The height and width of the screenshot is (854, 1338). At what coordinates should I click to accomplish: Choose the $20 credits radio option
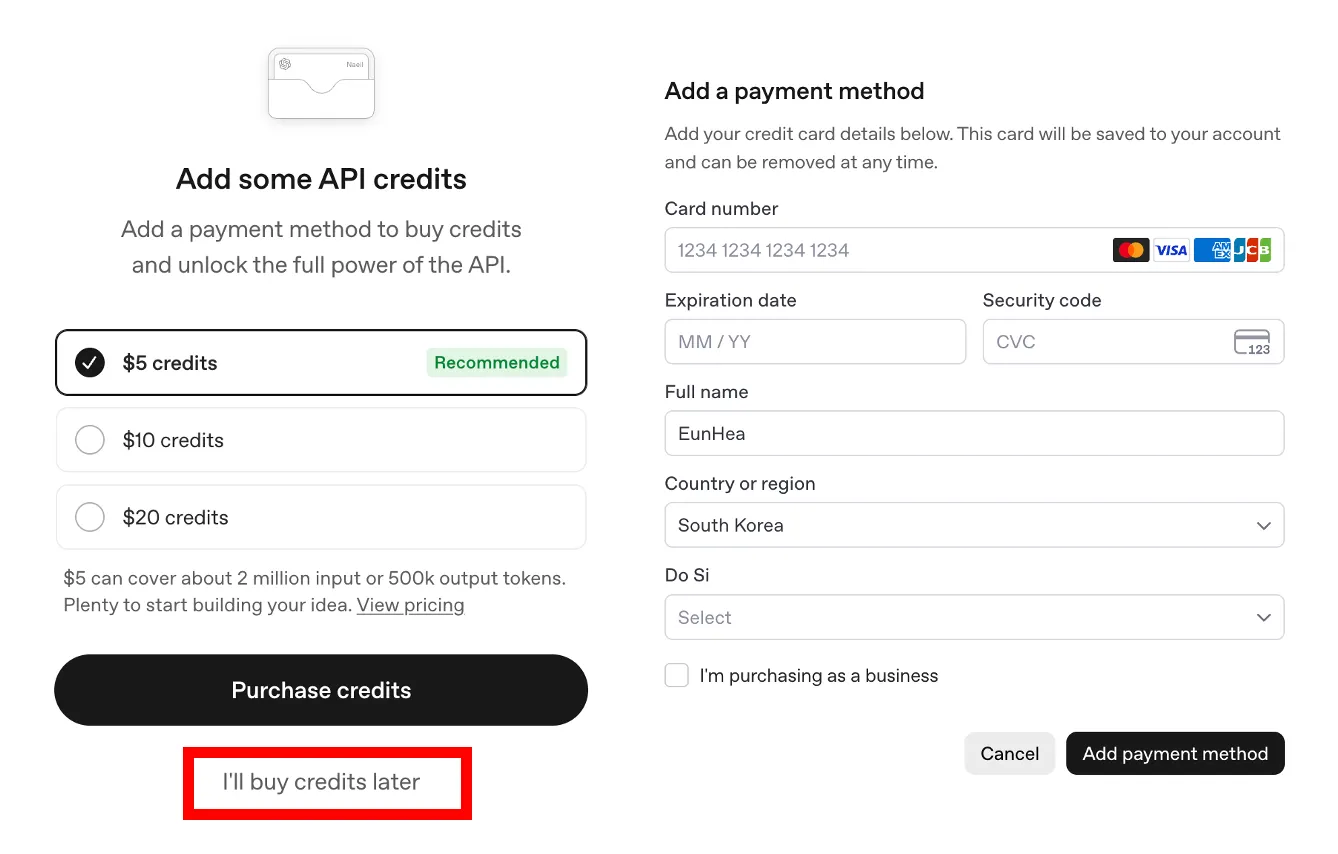pyautogui.click(x=90, y=517)
